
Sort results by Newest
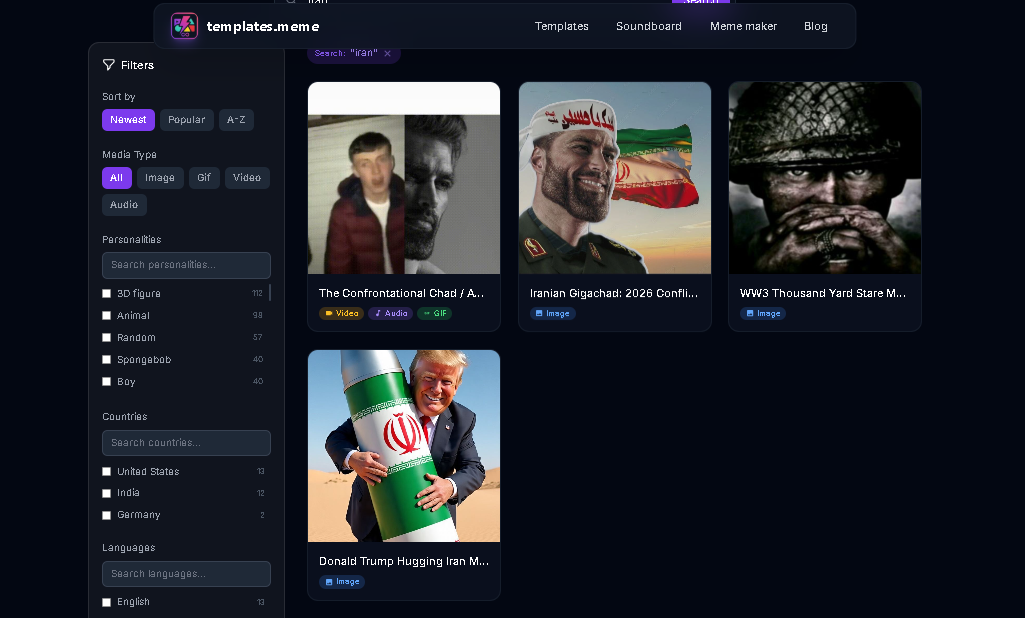click(x=128, y=120)
